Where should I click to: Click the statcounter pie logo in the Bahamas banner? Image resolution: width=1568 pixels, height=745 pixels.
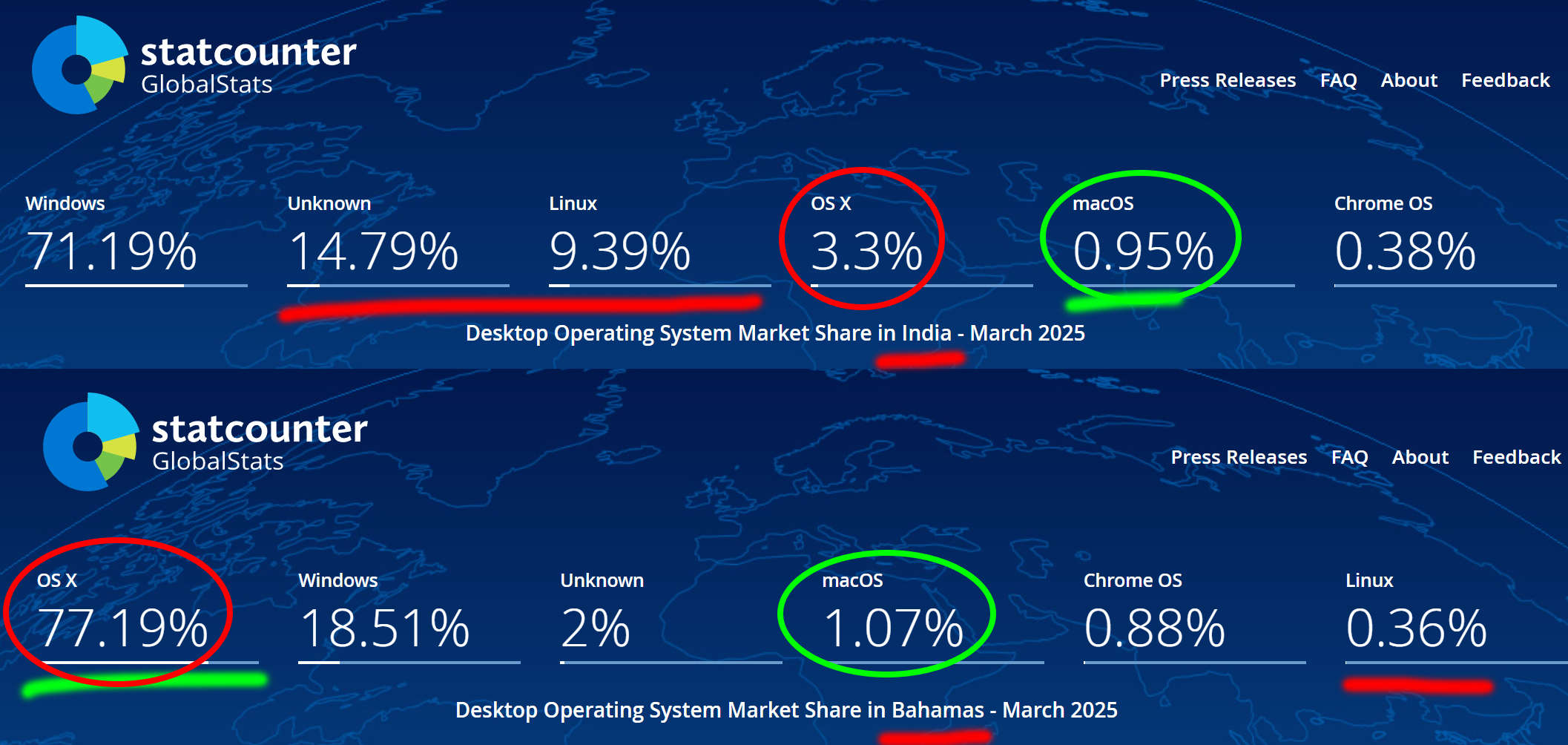(90, 442)
